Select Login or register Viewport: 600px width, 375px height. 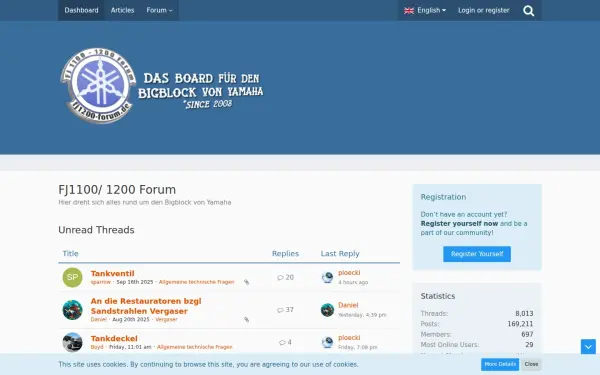click(x=484, y=10)
